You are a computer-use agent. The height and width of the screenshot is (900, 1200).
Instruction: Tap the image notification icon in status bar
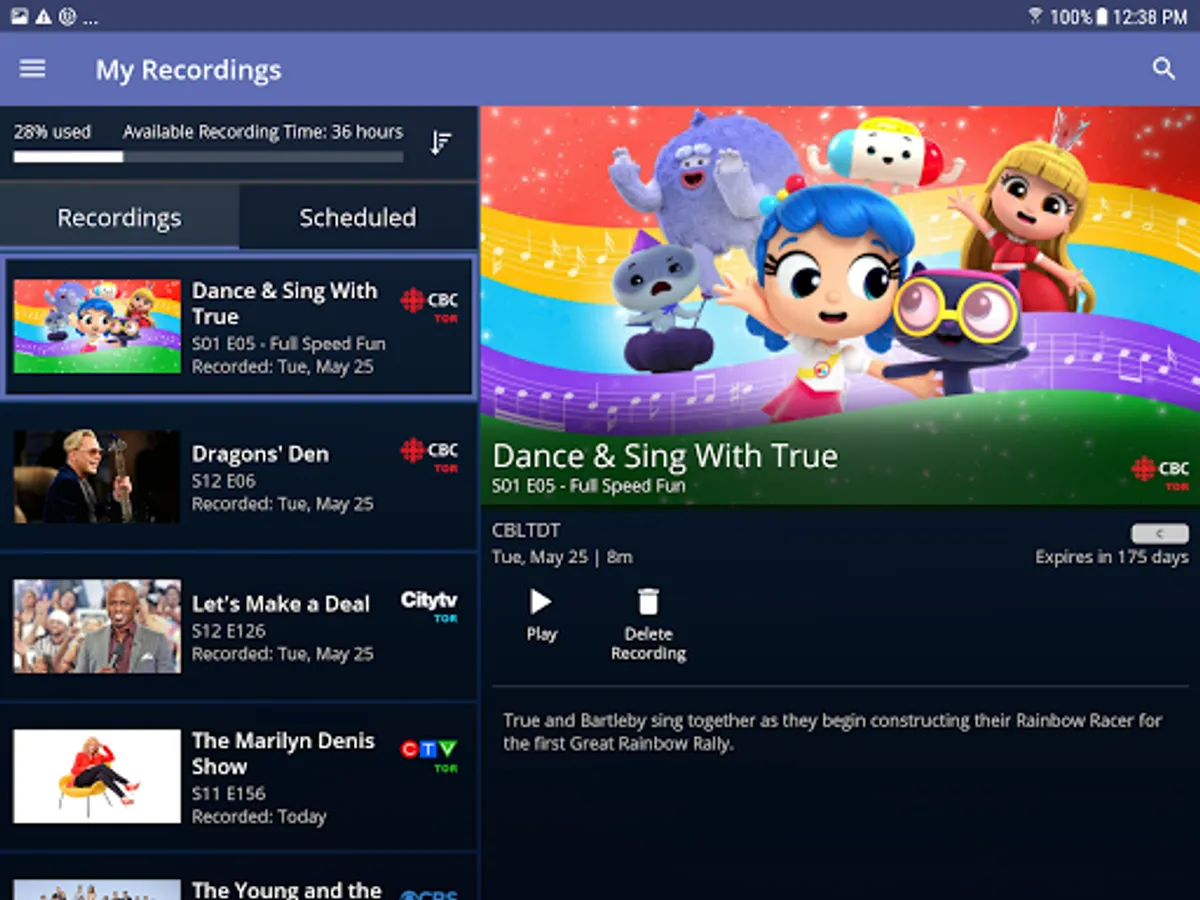pos(19,16)
